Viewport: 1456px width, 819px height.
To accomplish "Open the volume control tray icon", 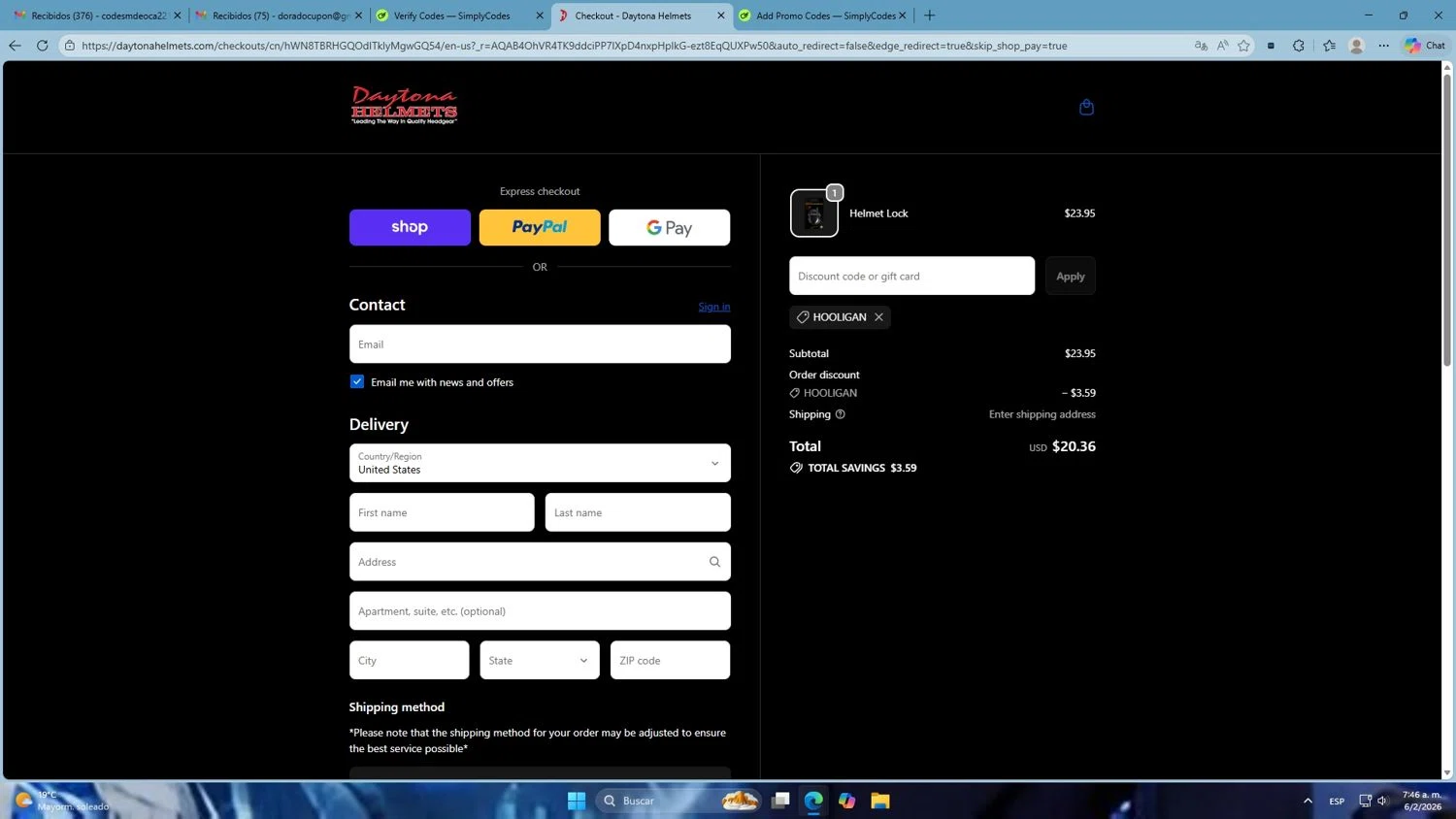I will pos(1383,801).
